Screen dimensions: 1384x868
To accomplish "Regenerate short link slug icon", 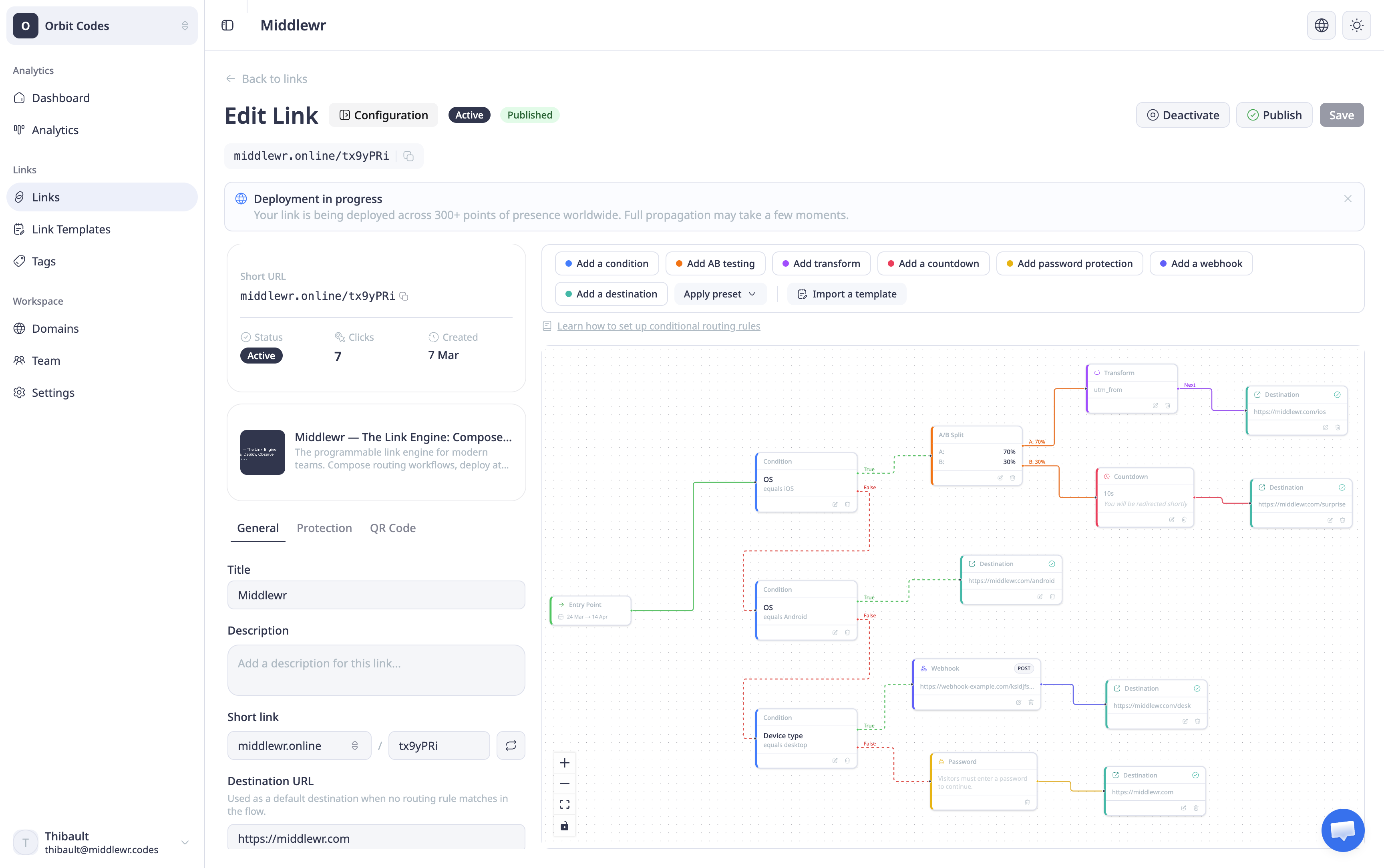I will pos(510,745).
